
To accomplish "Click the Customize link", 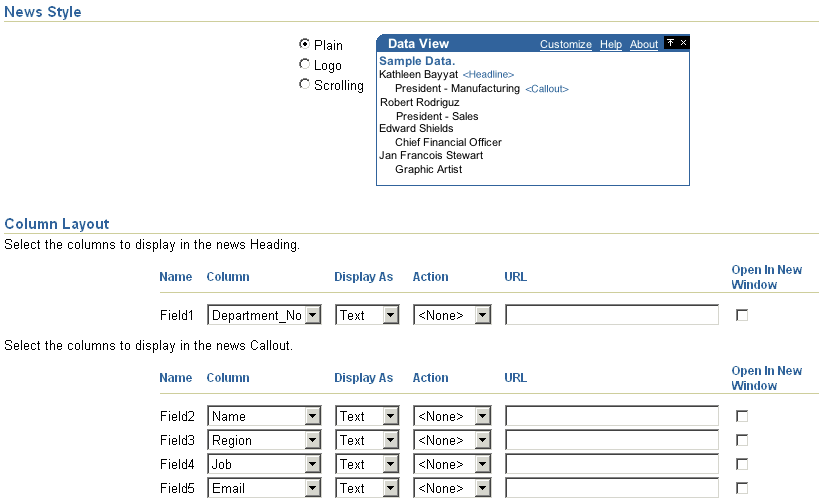I will tap(566, 44).
